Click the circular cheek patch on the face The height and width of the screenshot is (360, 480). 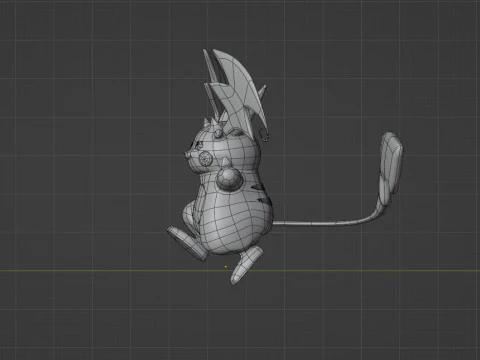[205, 159]
